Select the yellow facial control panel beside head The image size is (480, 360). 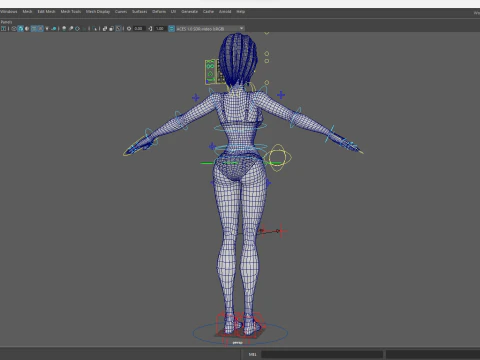(211, 72)
